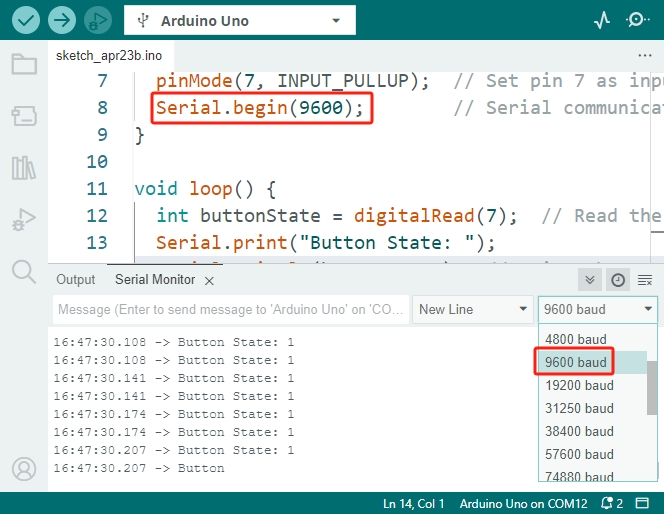Expand the Arduino Uno board selector
Viewport: 664px width, 514px height.
(x=240, y=20)
